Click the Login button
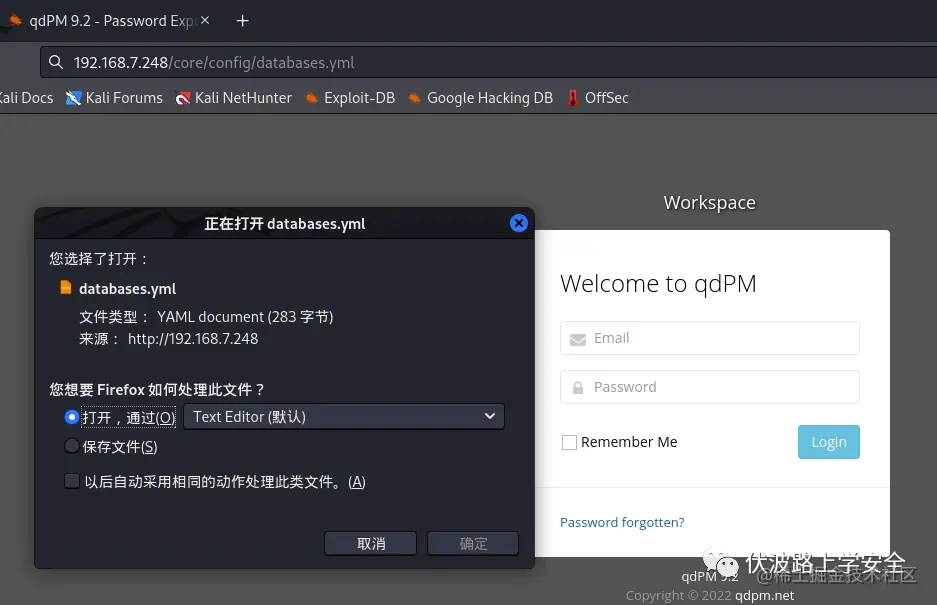 [829, 442]
